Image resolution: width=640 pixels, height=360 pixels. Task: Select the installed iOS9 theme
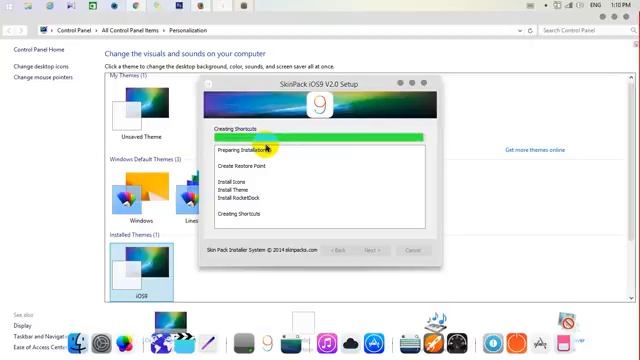click(x=142, y=272)
